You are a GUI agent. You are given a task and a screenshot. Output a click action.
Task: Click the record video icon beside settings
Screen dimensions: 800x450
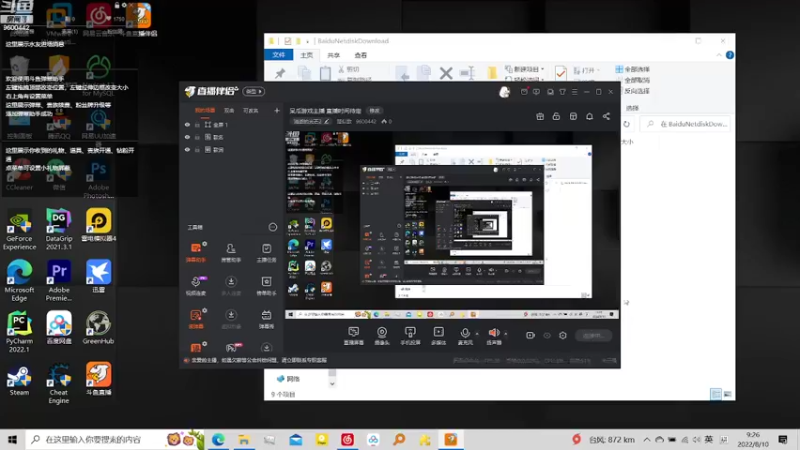point(530,335)
